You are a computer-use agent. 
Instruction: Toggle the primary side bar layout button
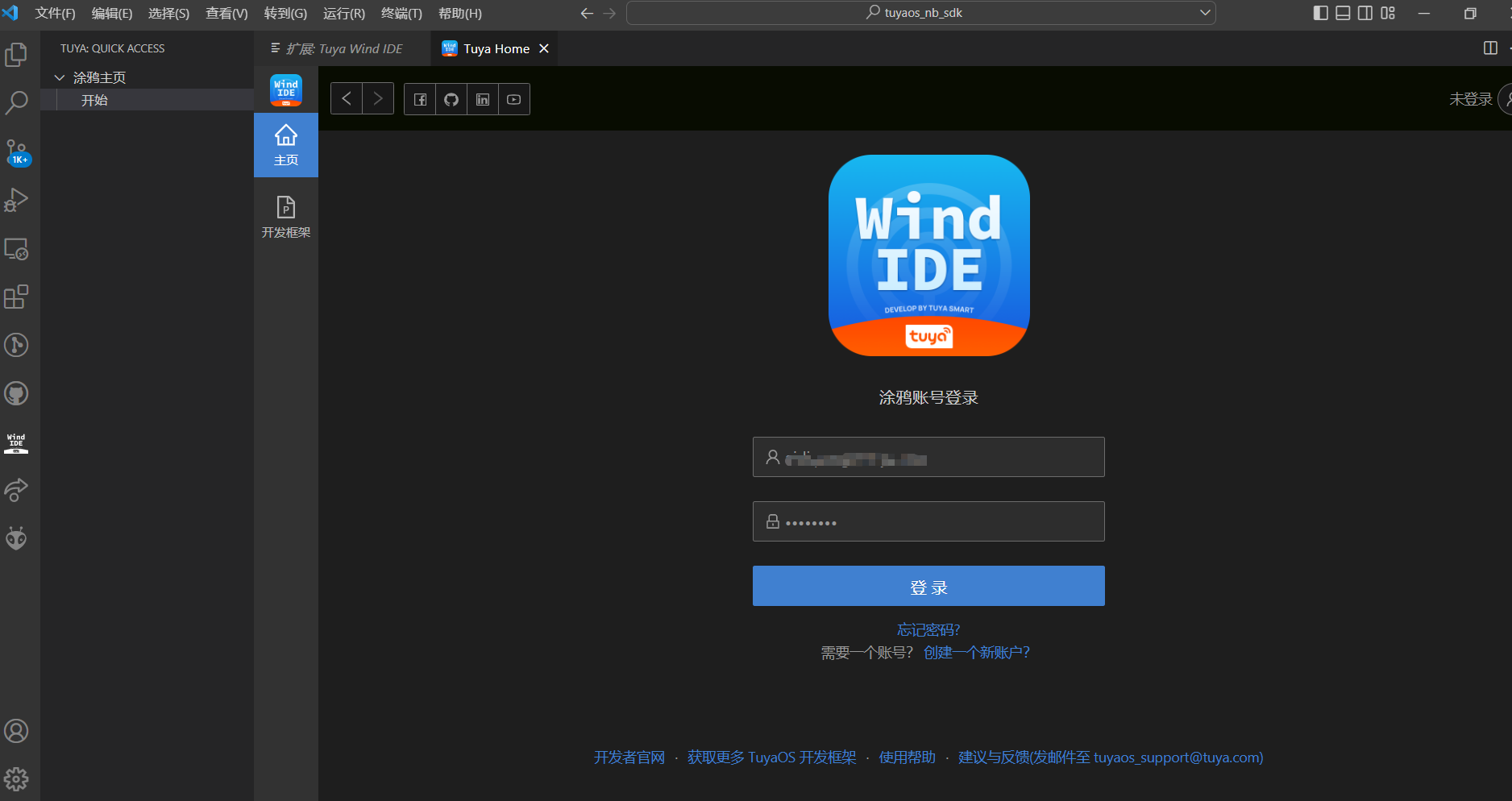click(1320, 13)
